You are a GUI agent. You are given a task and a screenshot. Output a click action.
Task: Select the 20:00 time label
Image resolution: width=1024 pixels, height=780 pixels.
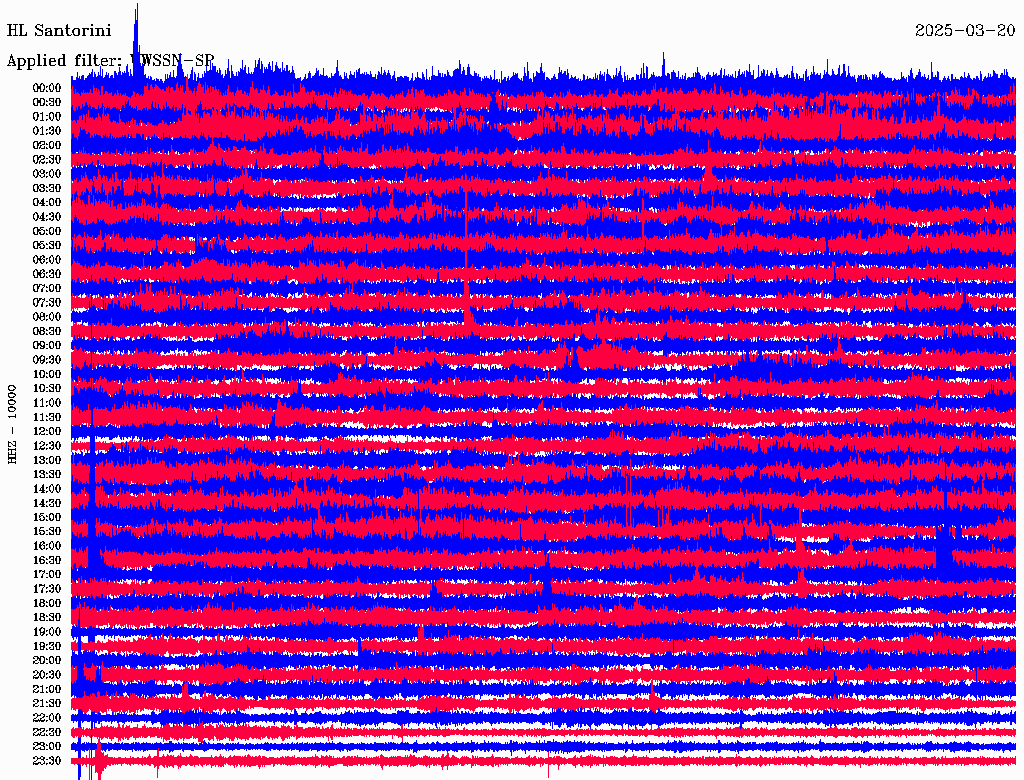47,660
